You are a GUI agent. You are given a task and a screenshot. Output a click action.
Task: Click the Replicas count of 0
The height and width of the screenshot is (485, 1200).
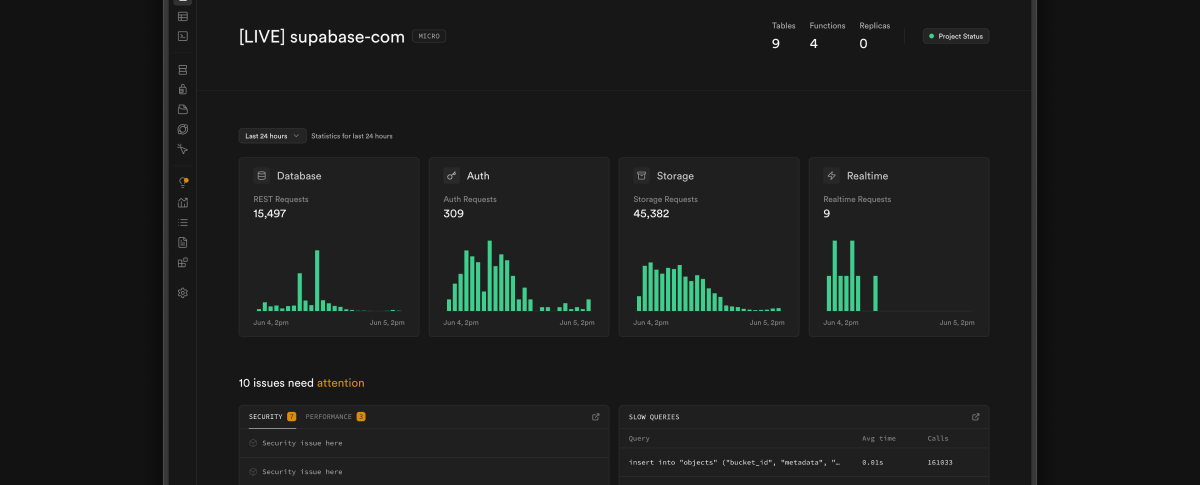click(863, 43)
